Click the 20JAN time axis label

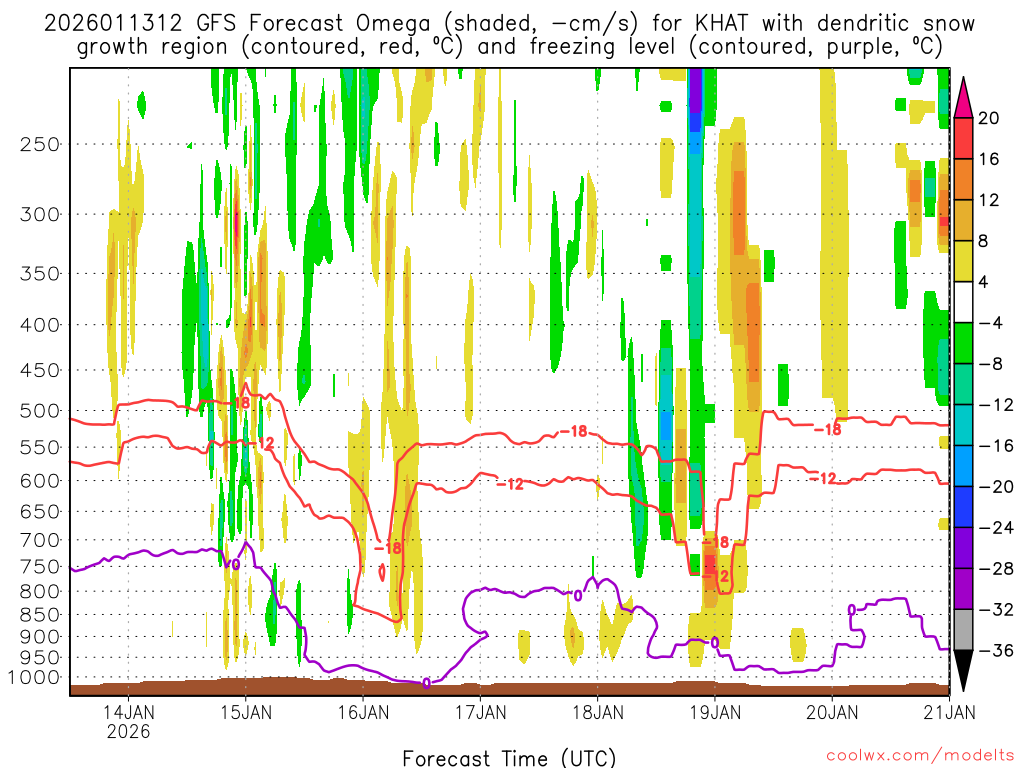click(x=833, y=712)
